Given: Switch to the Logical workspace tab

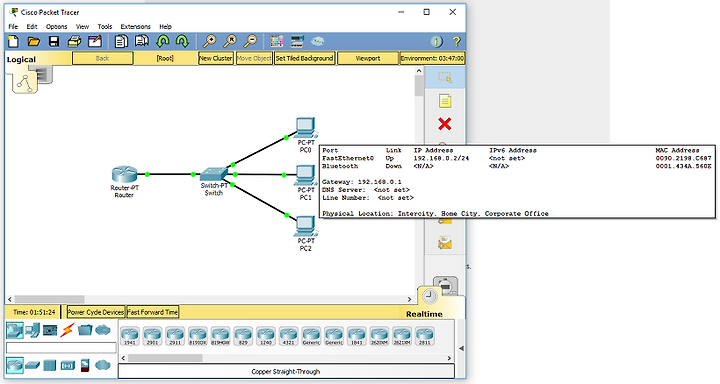Looking at the screenshot, I should (x=21, y=60).
